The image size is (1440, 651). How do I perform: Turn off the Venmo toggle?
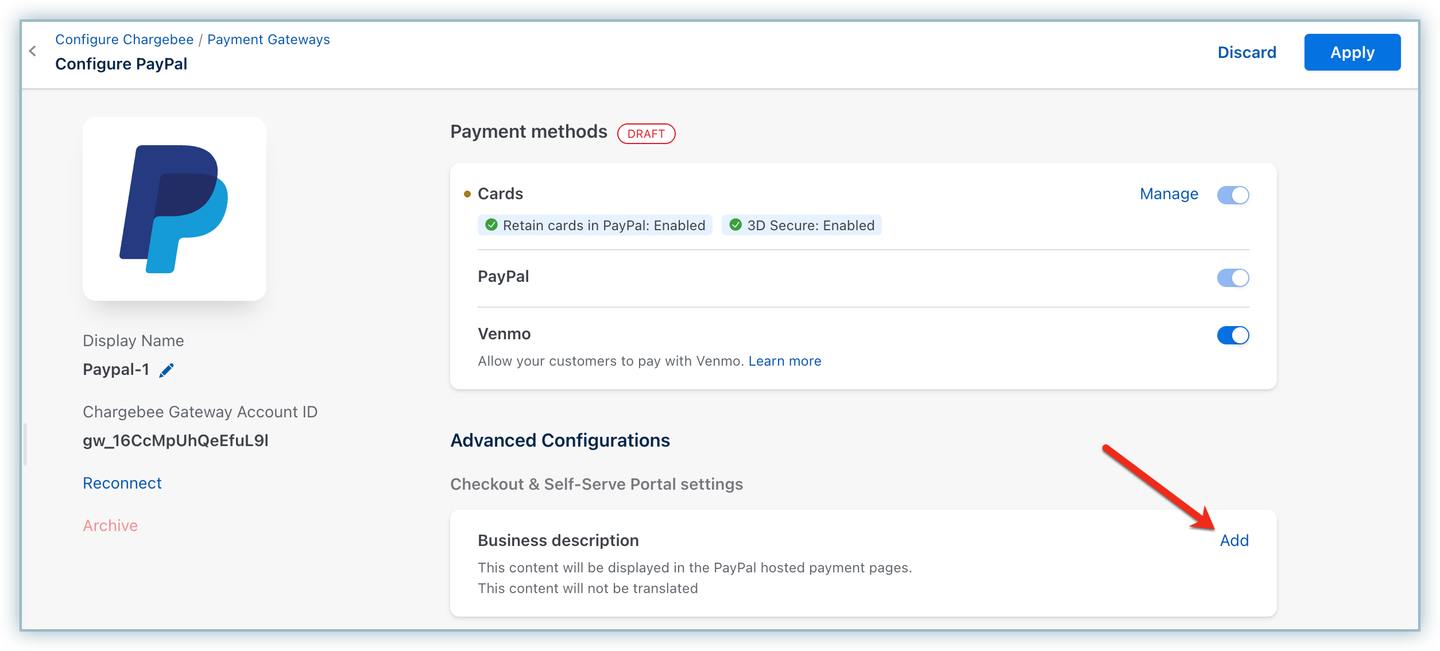pyautogui.click(x=1232, y=336)
